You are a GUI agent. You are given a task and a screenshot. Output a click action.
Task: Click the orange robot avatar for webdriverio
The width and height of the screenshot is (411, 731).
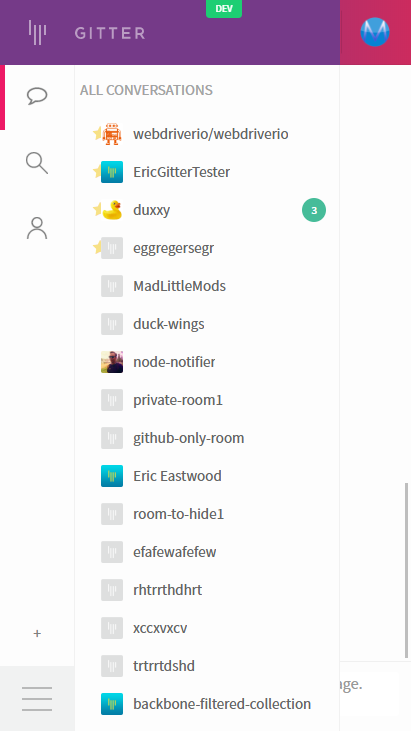coord(112,134)
